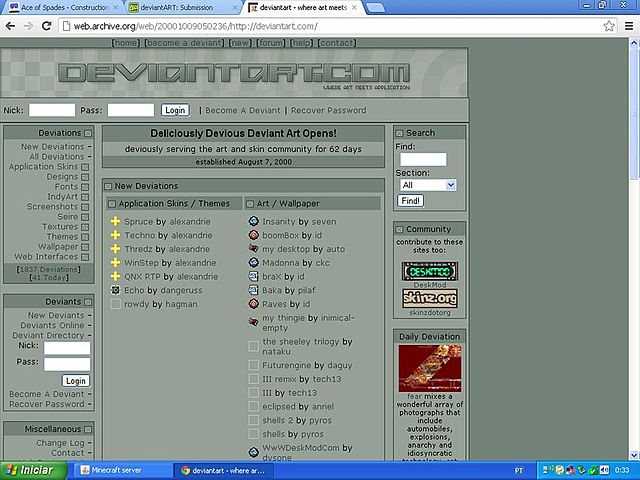This screenshot has width=640, height=480.
Task: Click the Thredz skin plus icon
Action: tap(116, 249)
